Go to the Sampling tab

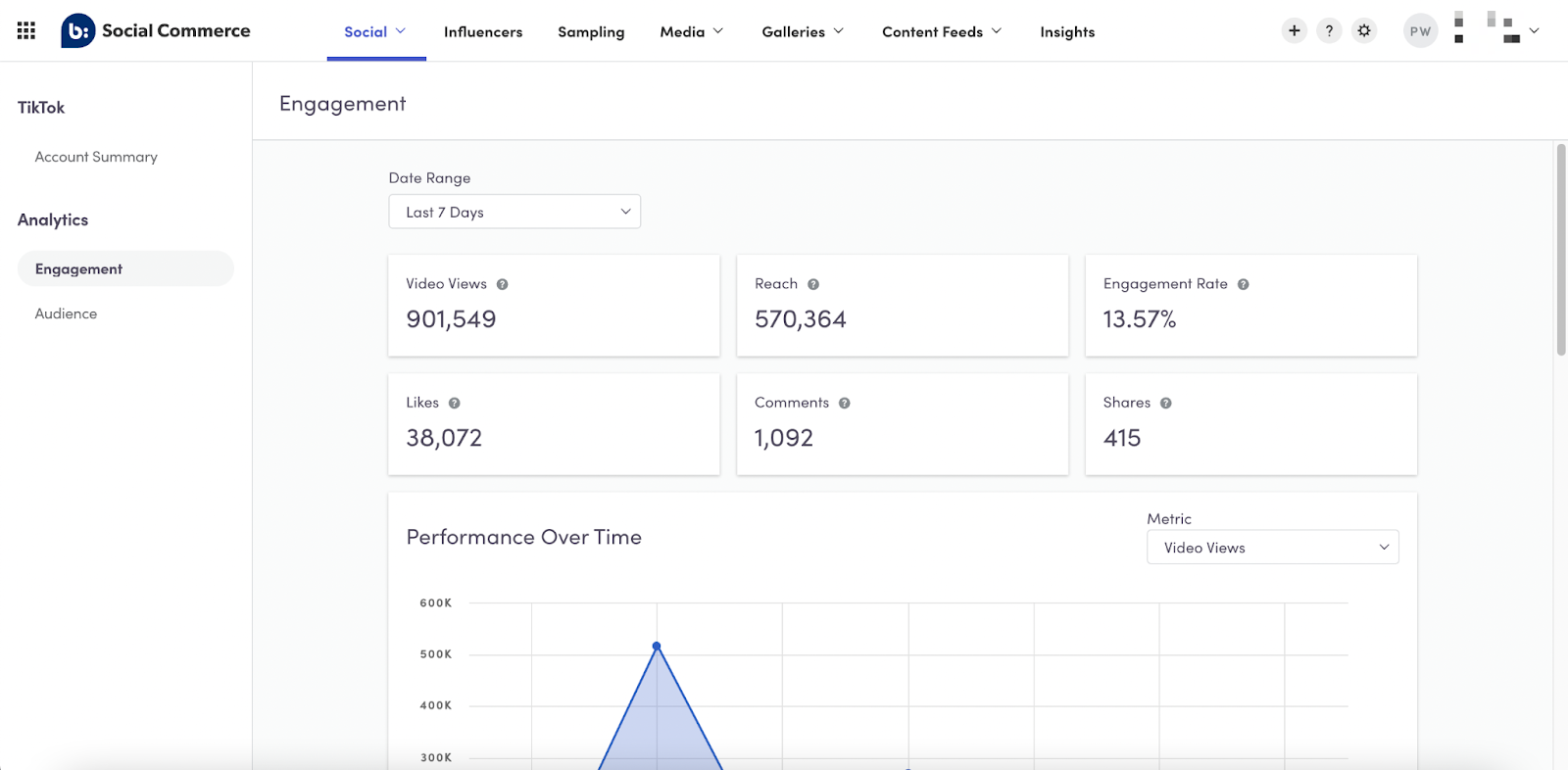[x=591, y=31]
